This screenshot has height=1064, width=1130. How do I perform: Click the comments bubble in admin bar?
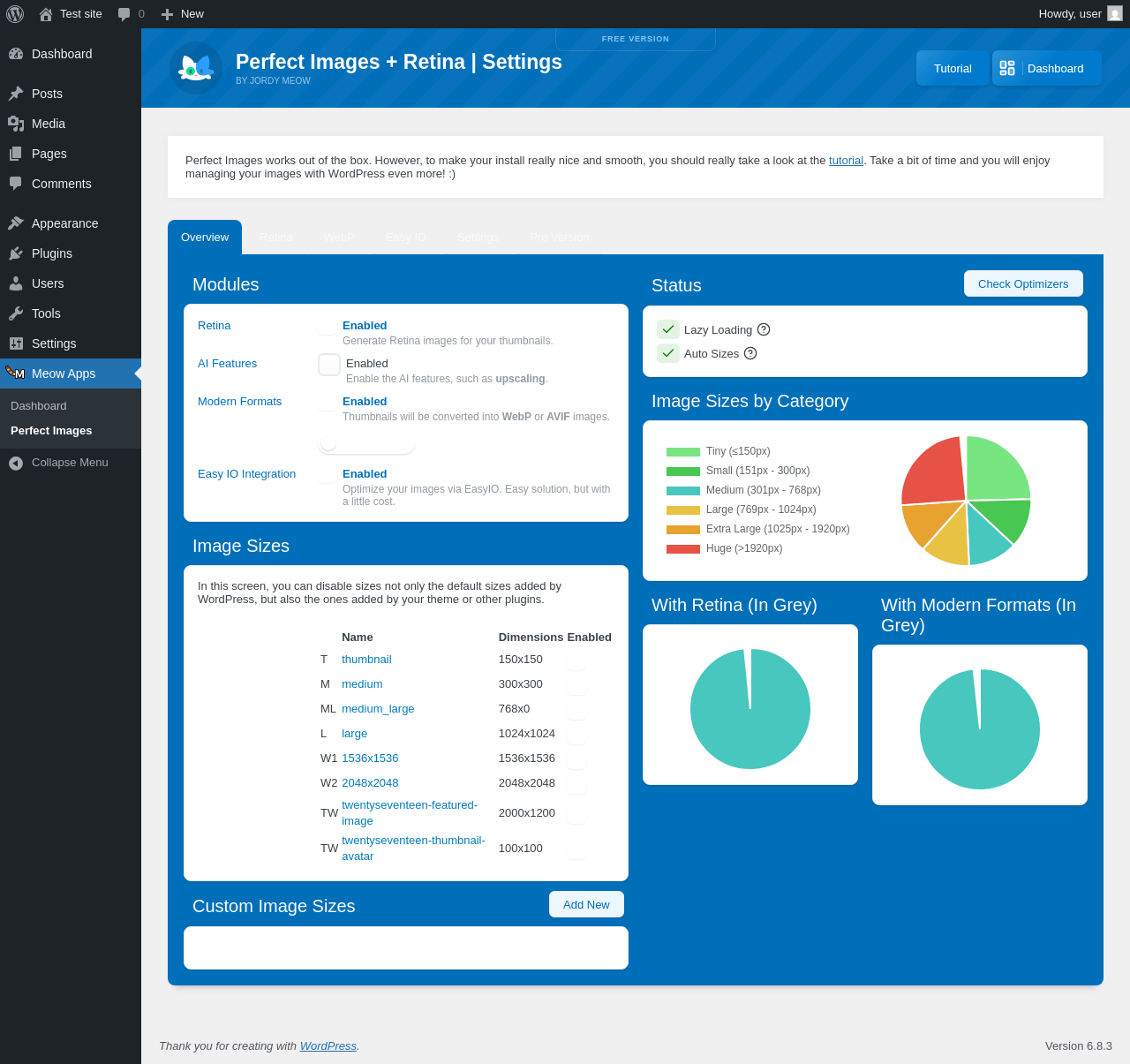coord(124,14)
